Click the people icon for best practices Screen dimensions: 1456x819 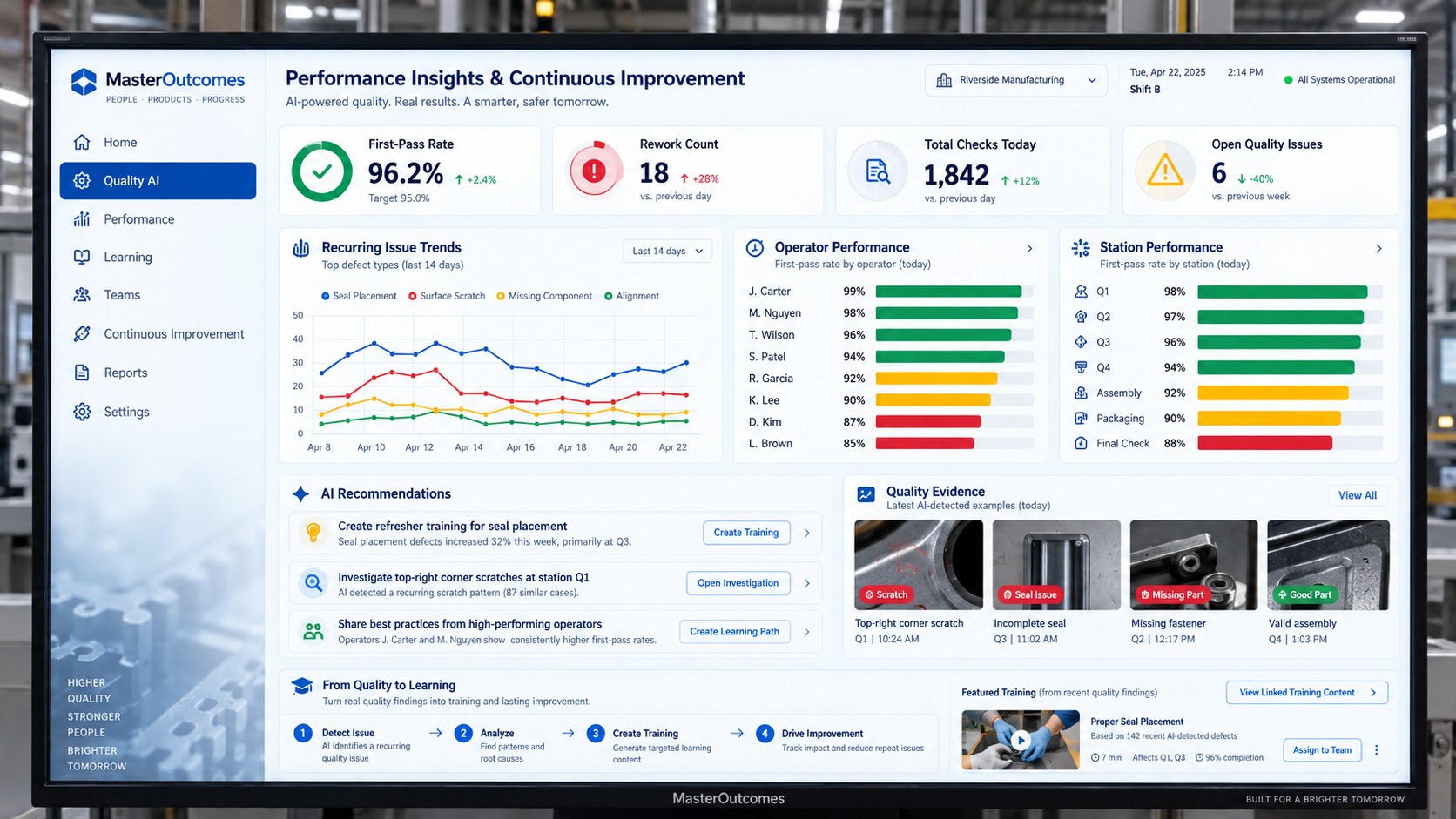pyautogui.click(x=313, y=631)
